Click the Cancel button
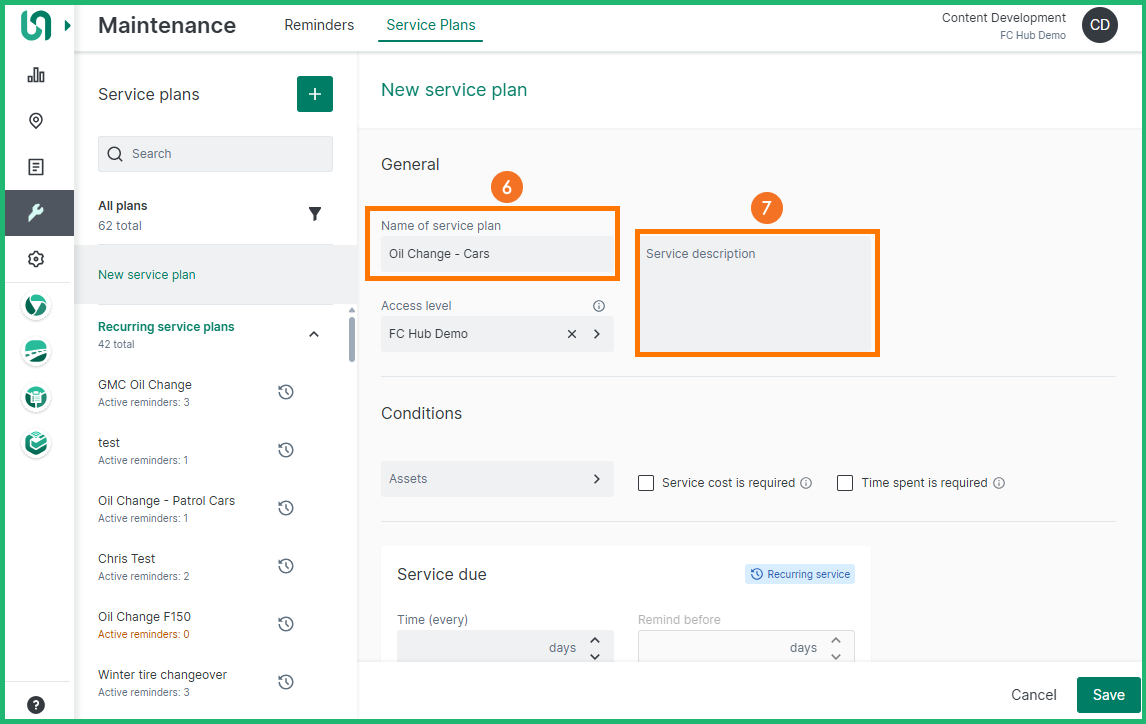Viewport: 1146px width, 724px height. pyautogui.click(x=1033, y=695)
